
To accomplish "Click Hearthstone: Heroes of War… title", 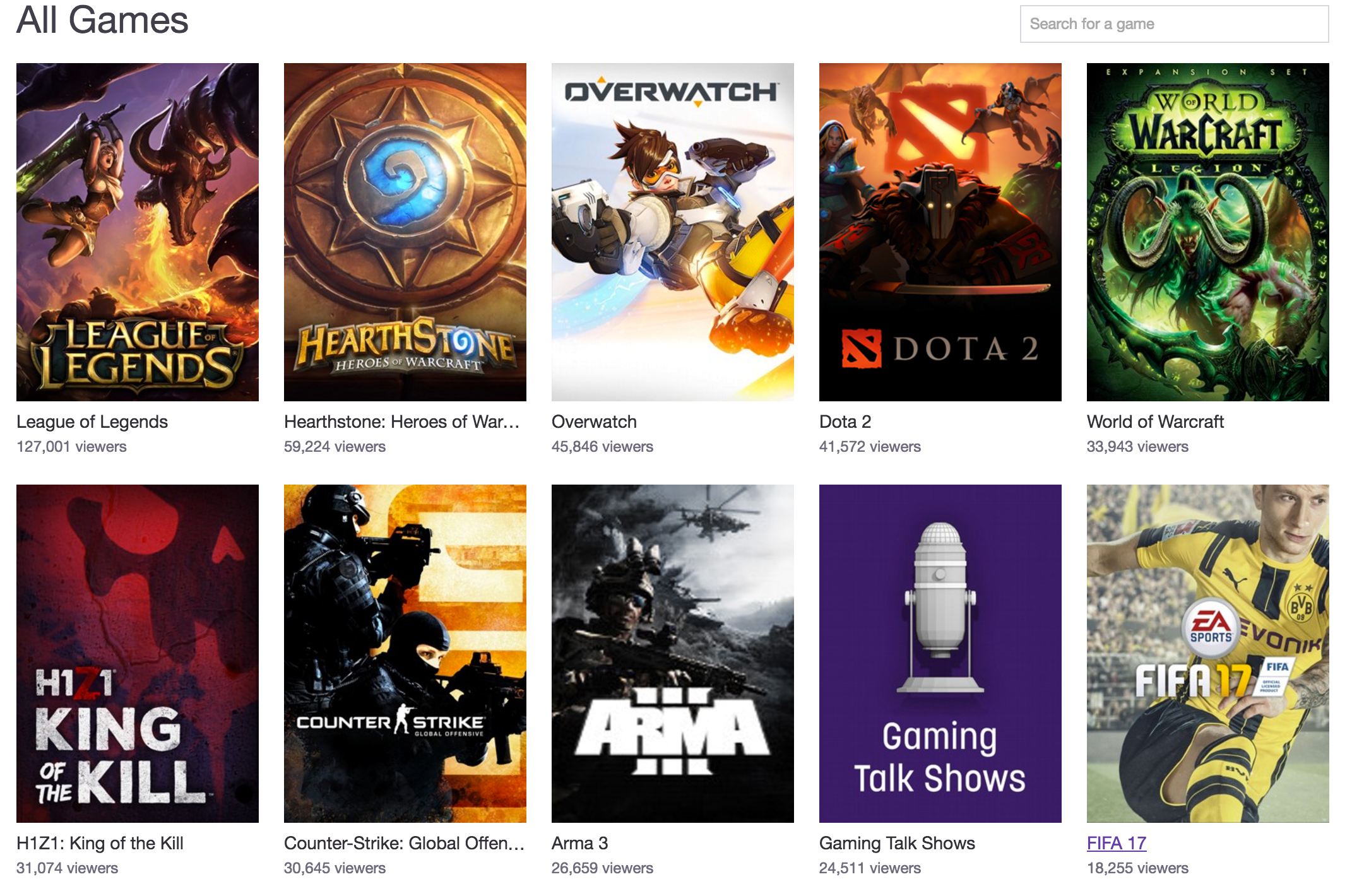I will pos(402,421).
